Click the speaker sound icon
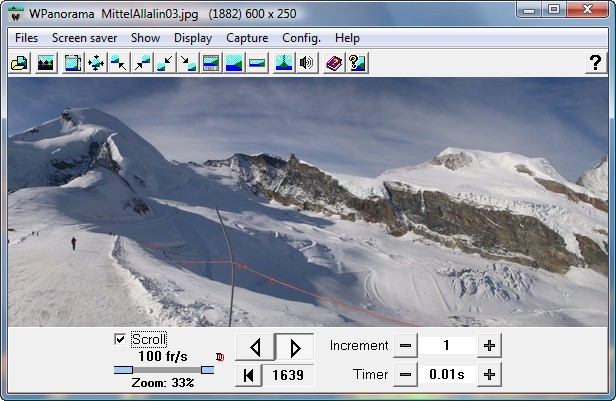Image resolution: width=616 pixels, height=401 pixels. [307, 63]
